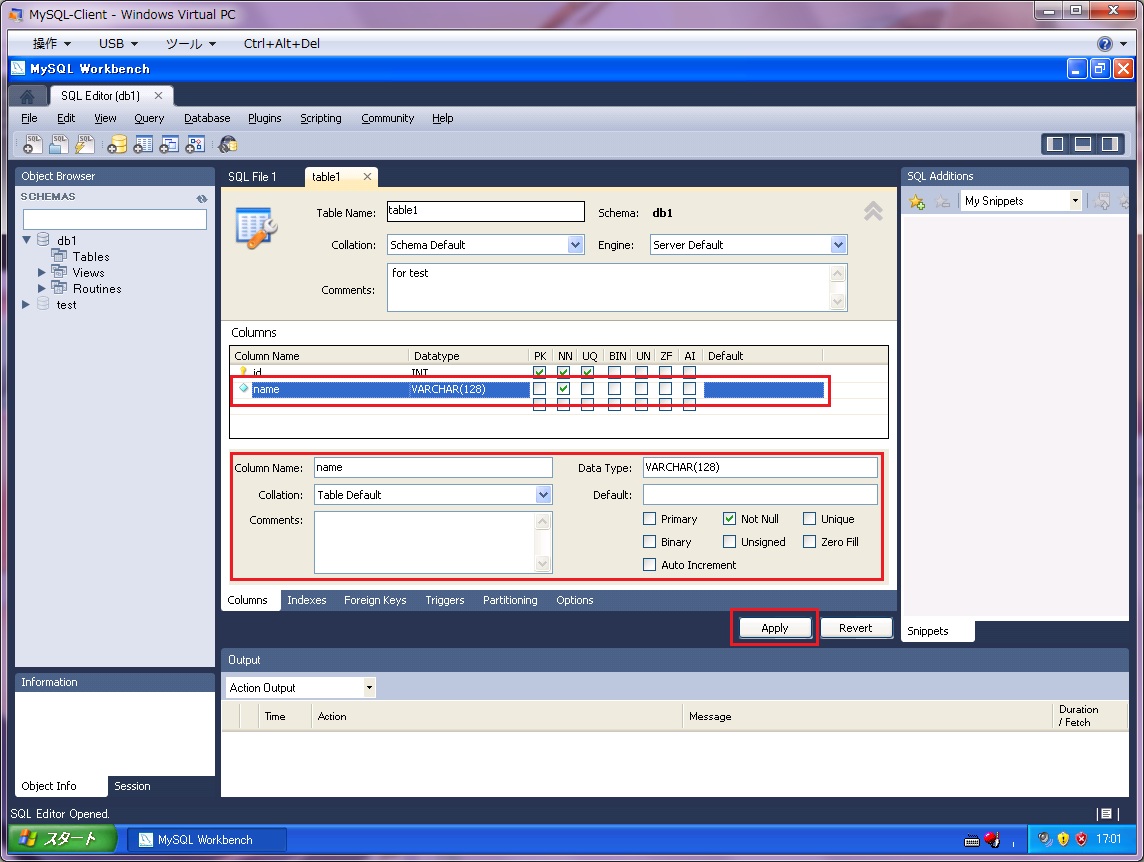Click the column Comments scrollbar up arrow

point(542,521)
